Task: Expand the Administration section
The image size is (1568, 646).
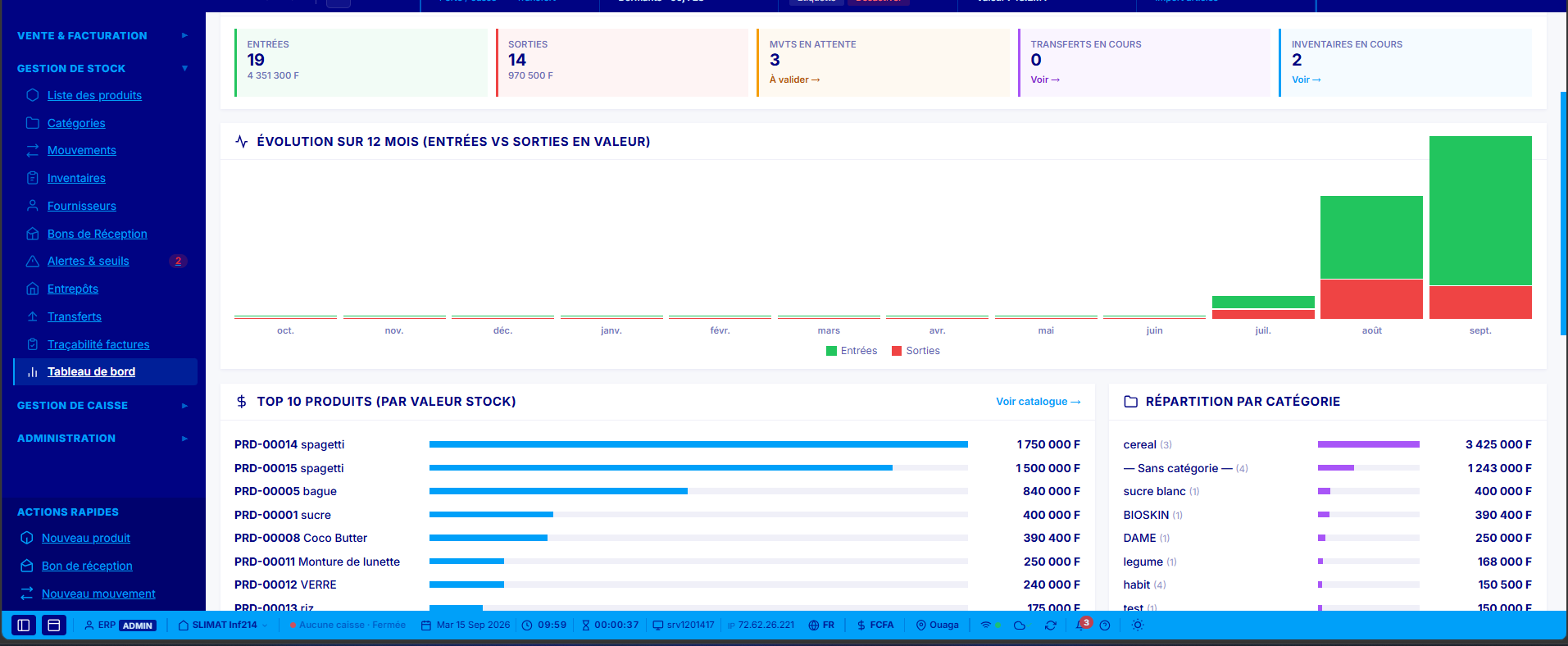Action: (x=102, y=439)
